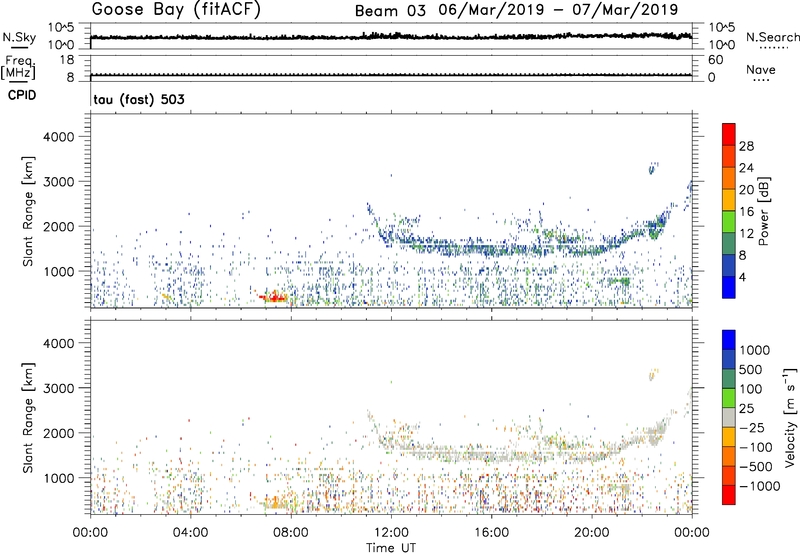This screenshot has width=800, height=554.
Task: Click the −1000 label on velocity colorbar
Action: pyautogui.click(x=760, y=486)
